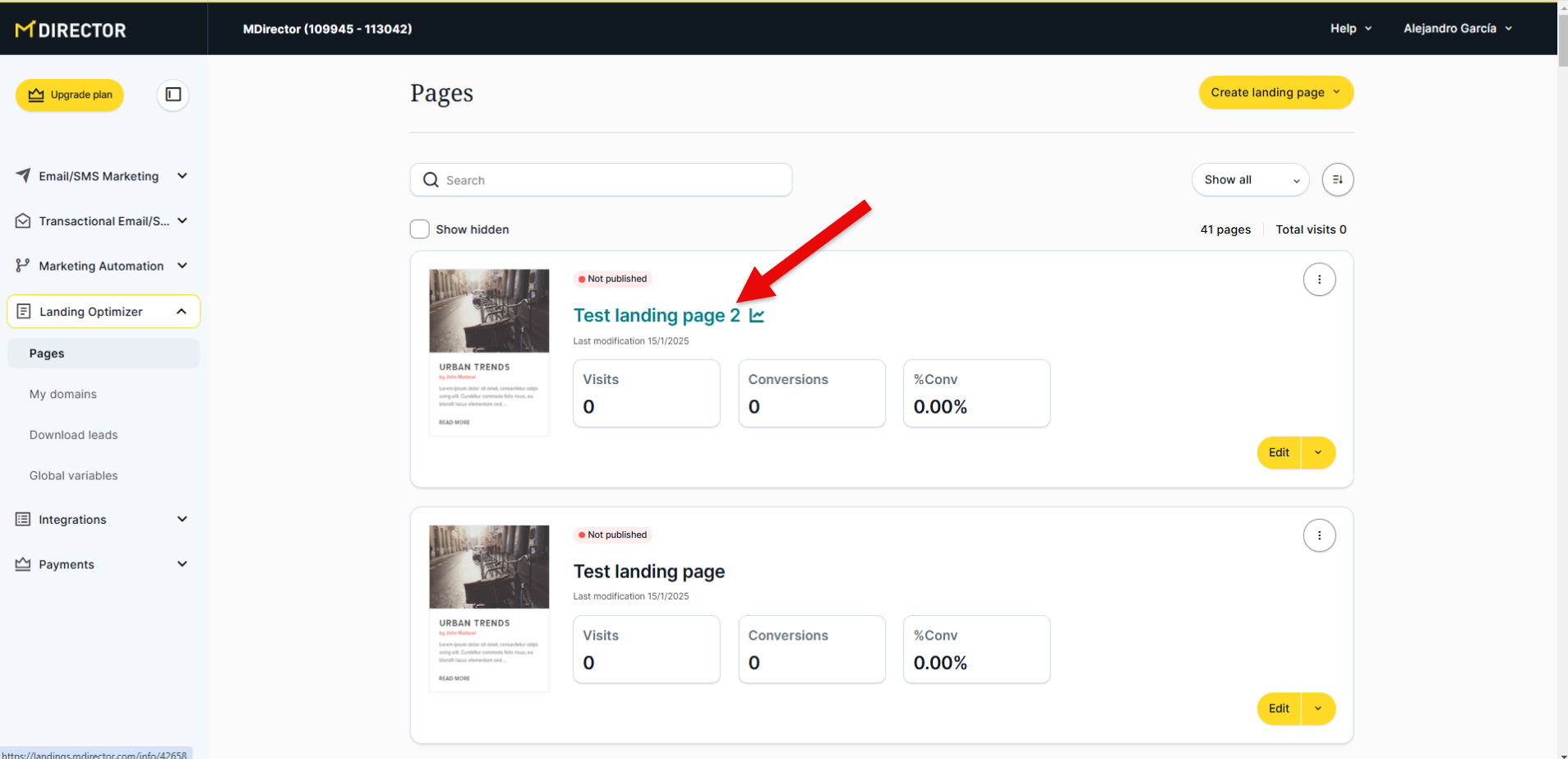This screenshot has width=1568, height=759.
Task: Open the three-dot menu for Test landing page 2
Action: tap(1319, 280)
